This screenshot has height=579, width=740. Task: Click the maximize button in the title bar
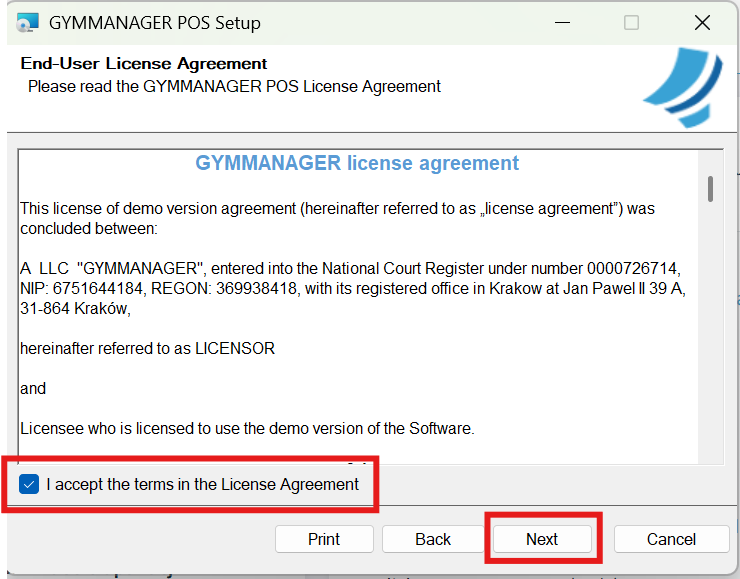631,22
